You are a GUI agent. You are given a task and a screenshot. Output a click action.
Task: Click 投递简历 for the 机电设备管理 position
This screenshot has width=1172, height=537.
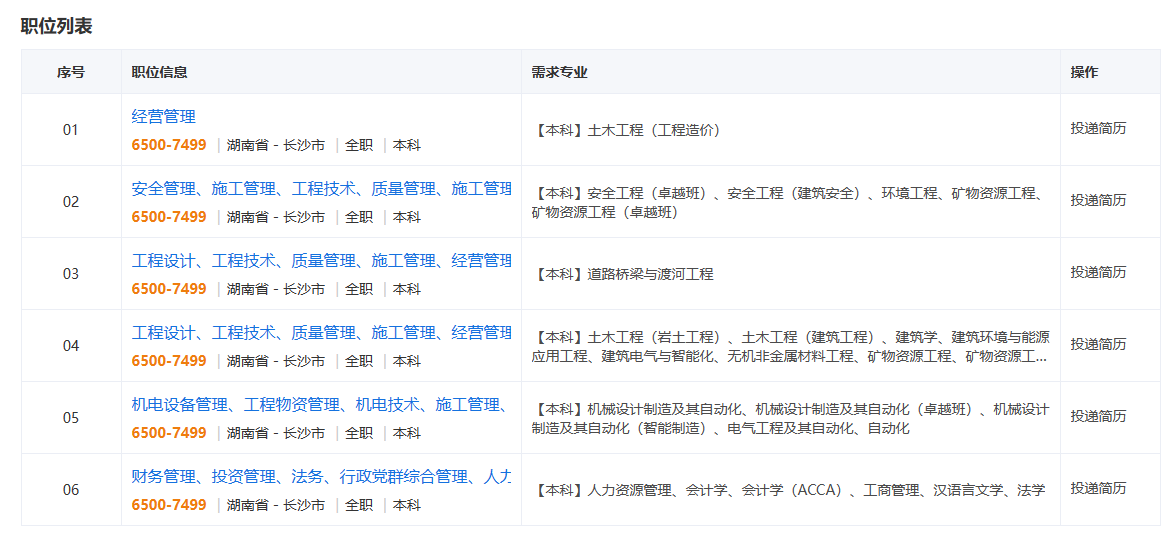click(x=1098, y=416)
